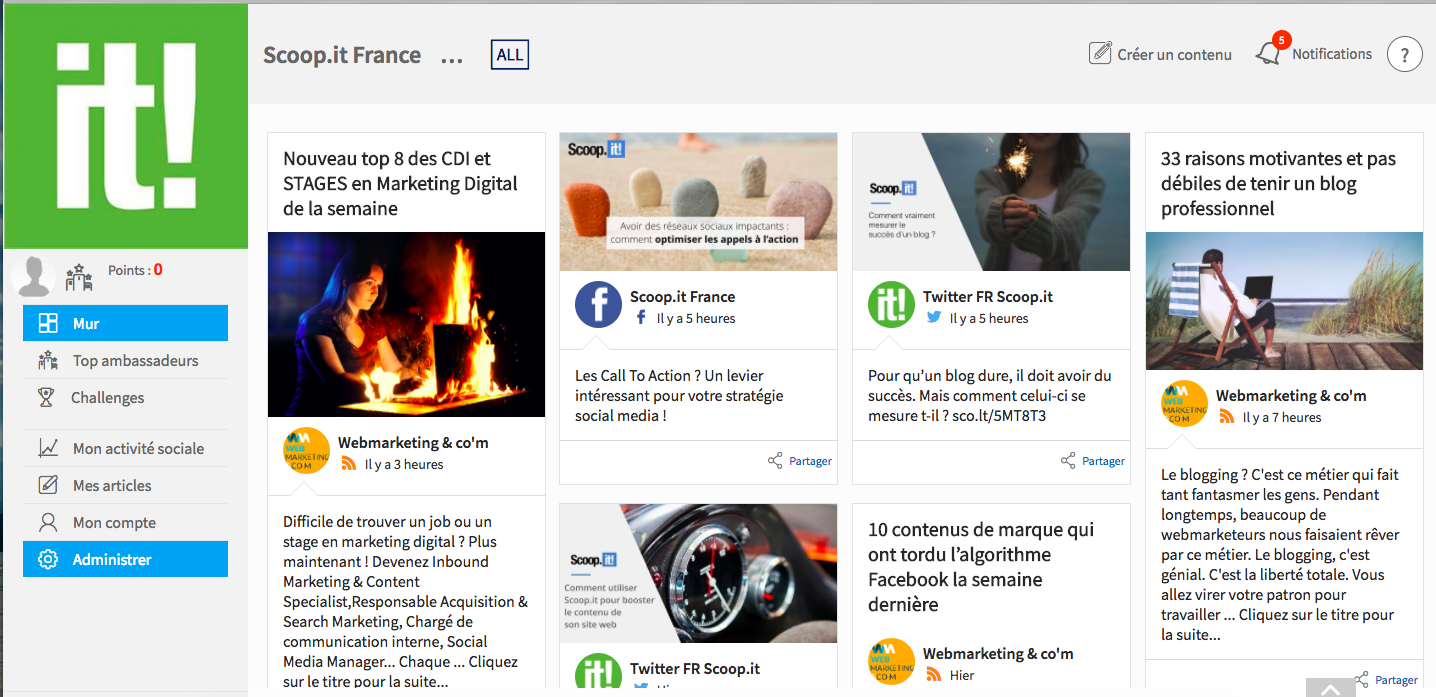Screen dimensions: 1436x697
Task: Click the 'Il y a 7 heures' timestamp
Action: (1282, 418)
